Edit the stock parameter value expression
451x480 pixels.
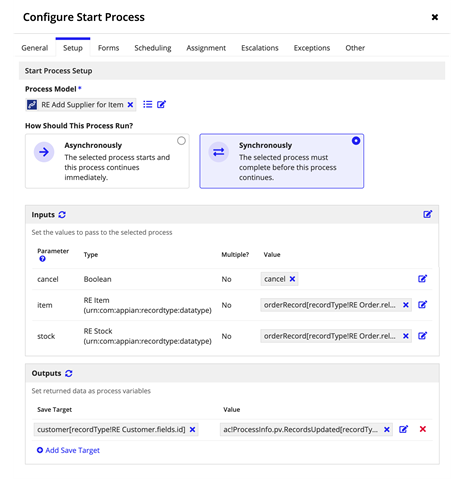pos(423,336)
